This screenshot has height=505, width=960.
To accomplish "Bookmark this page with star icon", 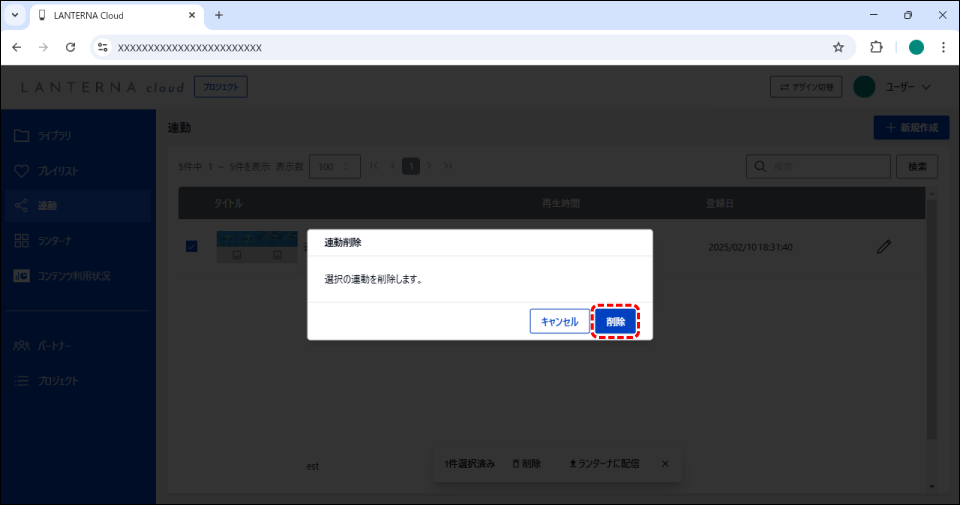I will (x=838, y=47).
